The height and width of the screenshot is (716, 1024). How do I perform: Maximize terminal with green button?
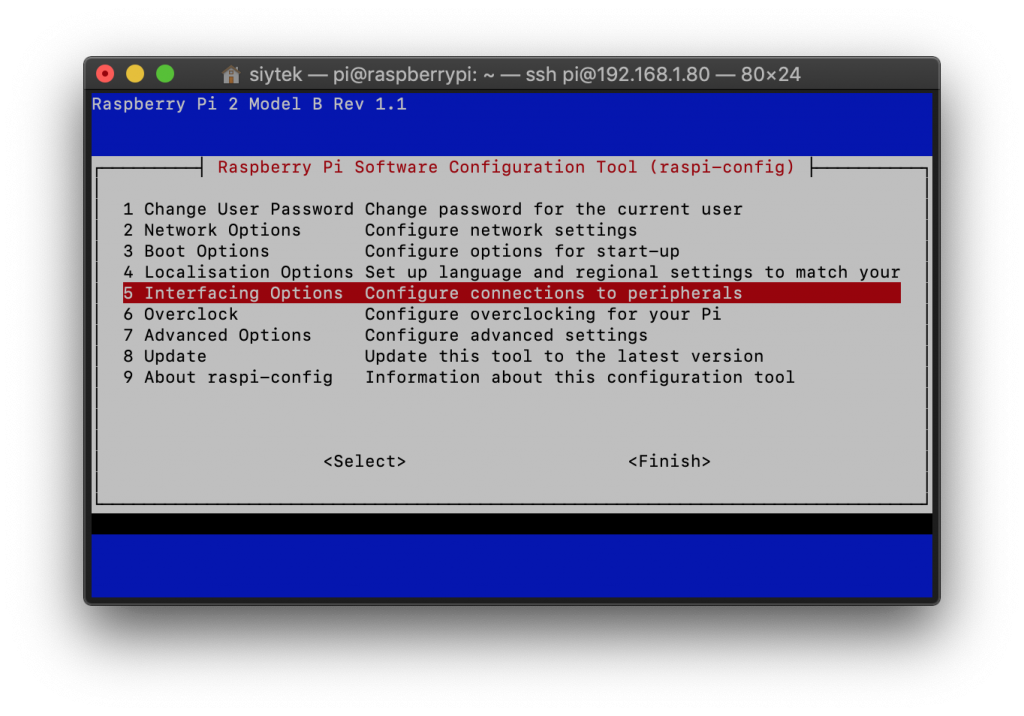(x=165, y=74)
